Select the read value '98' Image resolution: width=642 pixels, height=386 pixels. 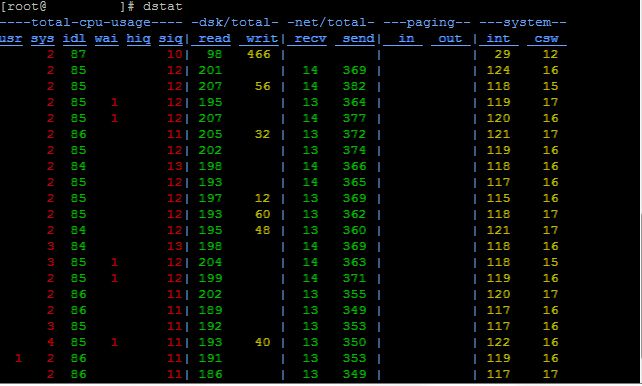[214, 54]
